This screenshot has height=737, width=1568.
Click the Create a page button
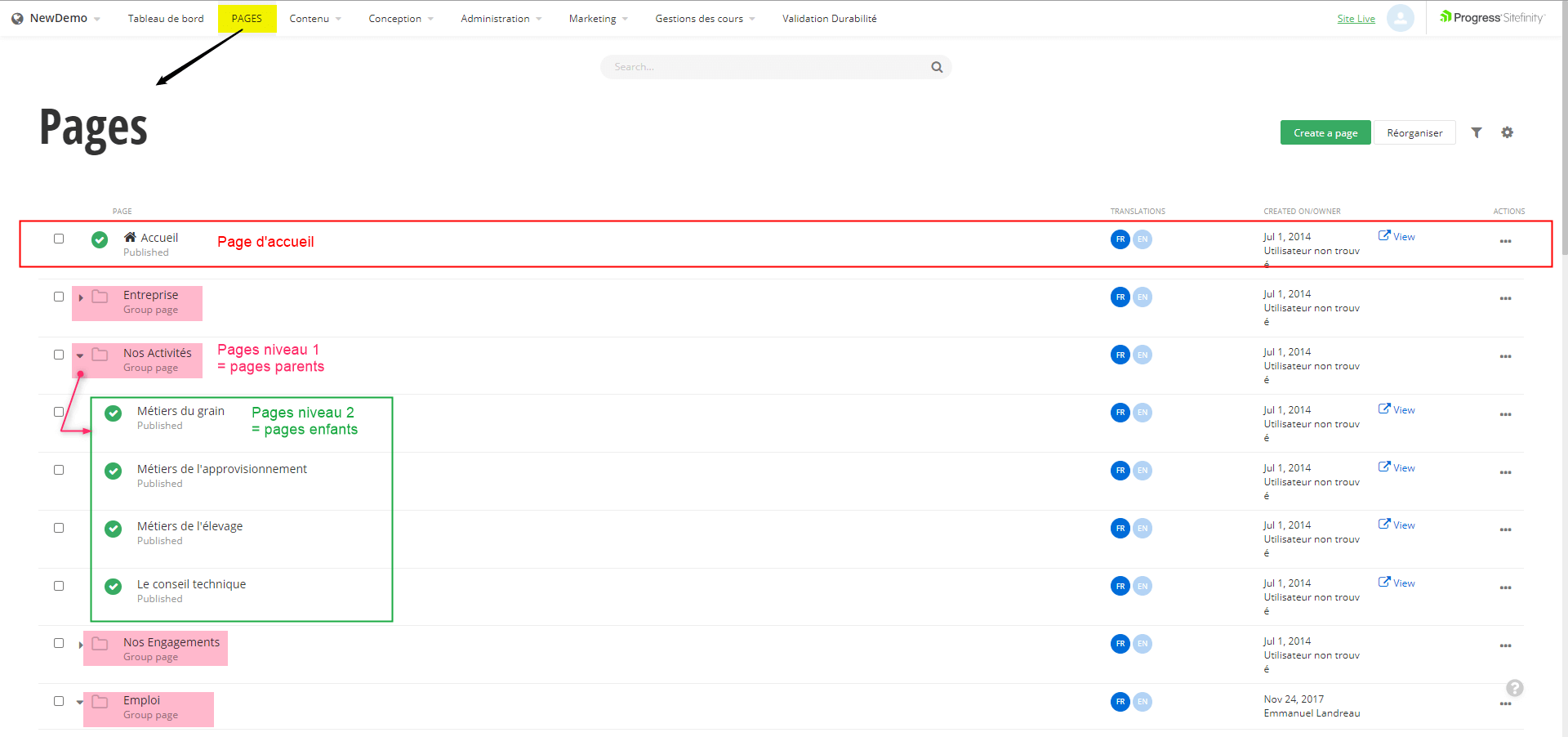pyautogui.click(x=1325, y=132)
